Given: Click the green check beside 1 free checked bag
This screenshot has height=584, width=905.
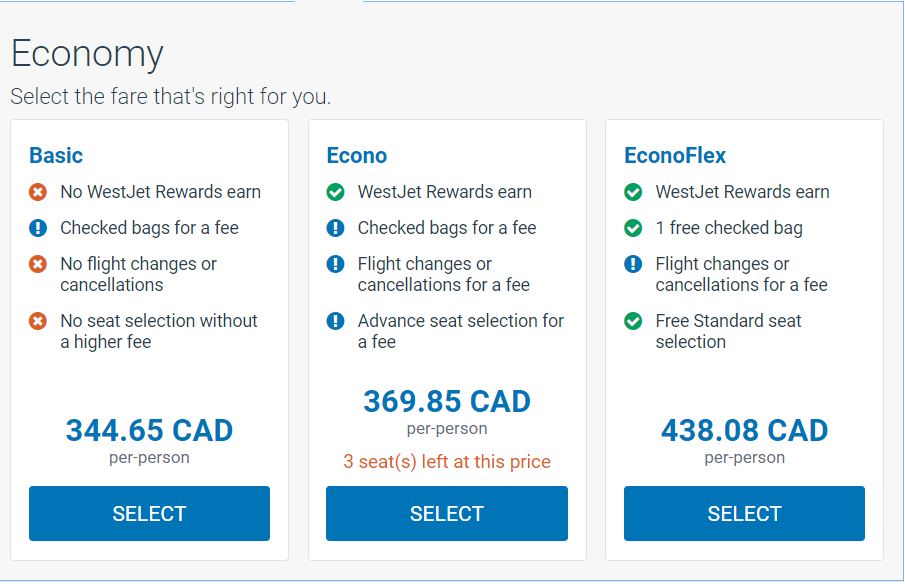Looking at the screenshot, I should click(633, 228).
